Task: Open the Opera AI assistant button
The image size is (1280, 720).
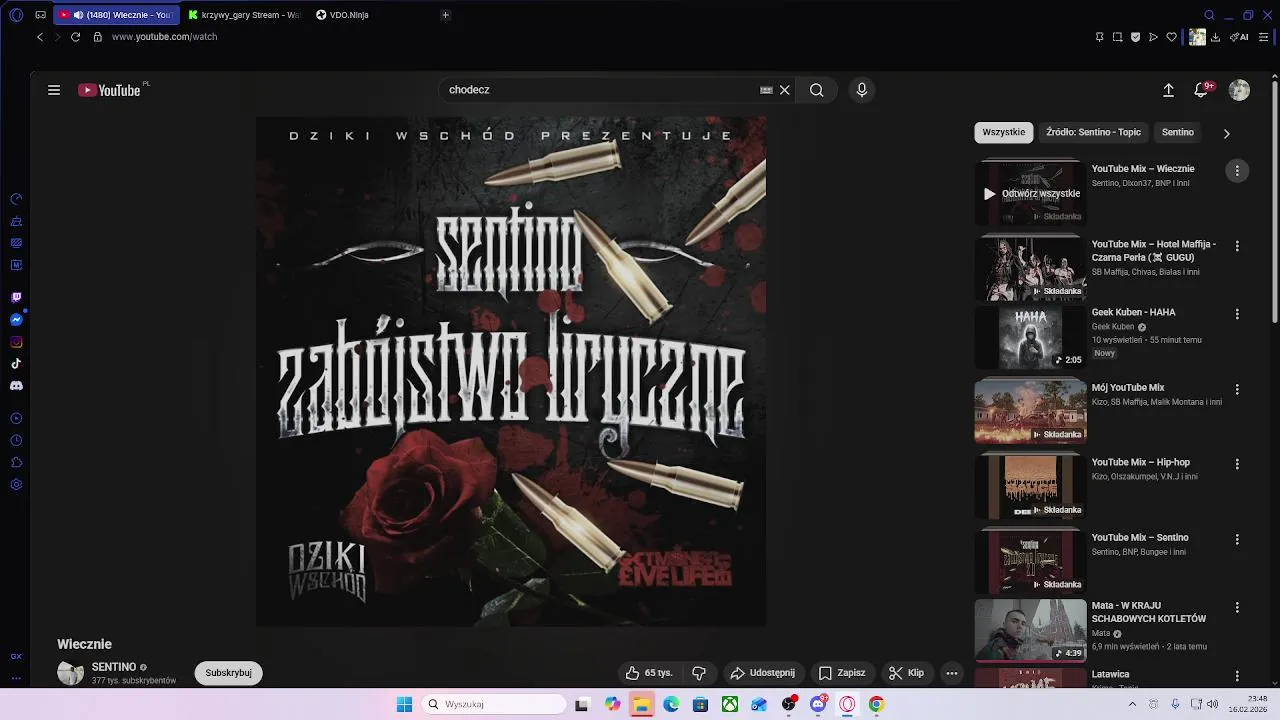Action: click(1239, 37)
